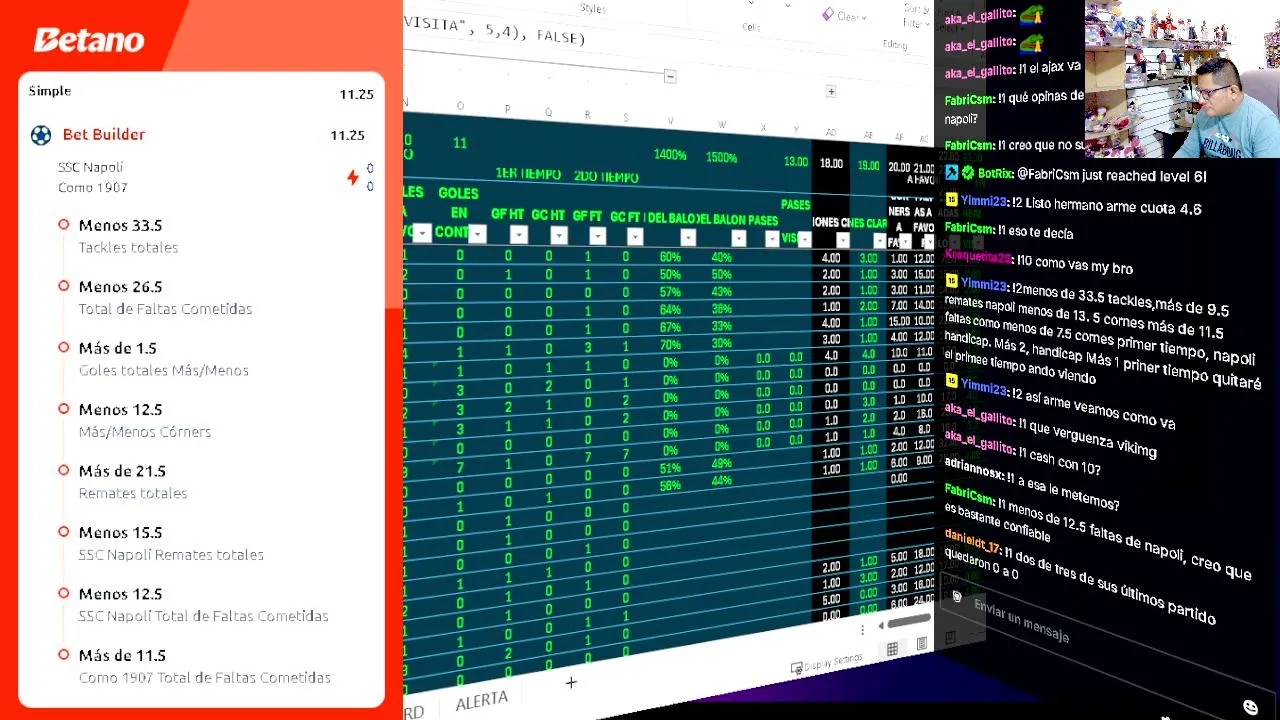Open the GOLES EN CONT filter dropdown
1280x720 pixels.
tap(477, 234)
